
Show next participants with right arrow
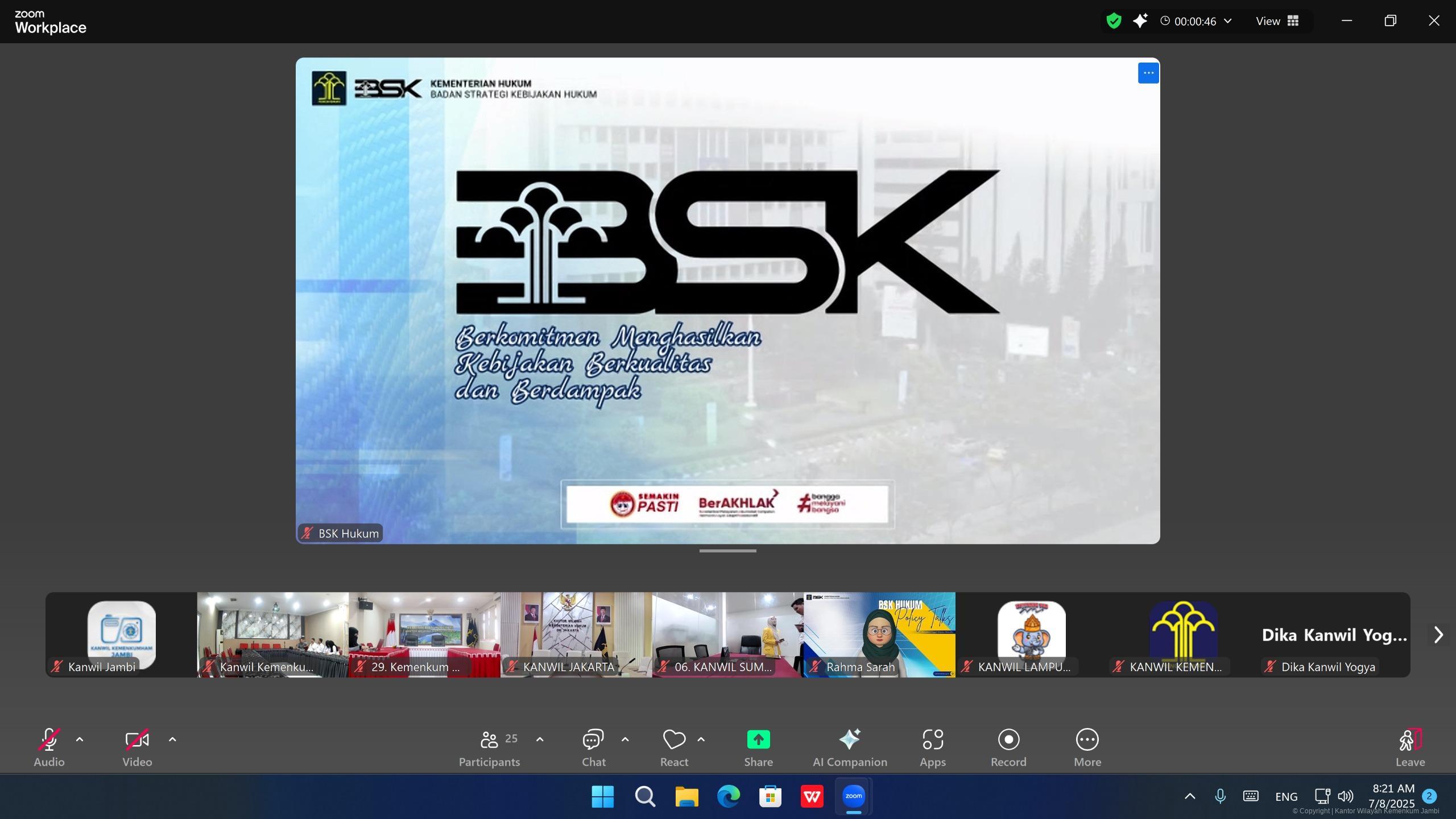(x=1438, y=635)
